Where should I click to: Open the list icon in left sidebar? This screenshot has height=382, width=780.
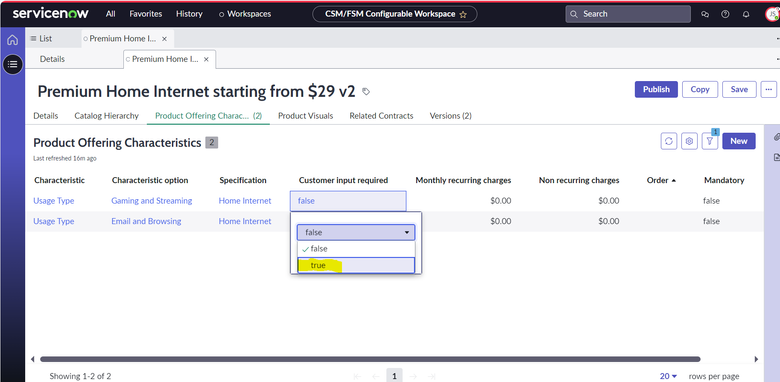coord(12,64)
